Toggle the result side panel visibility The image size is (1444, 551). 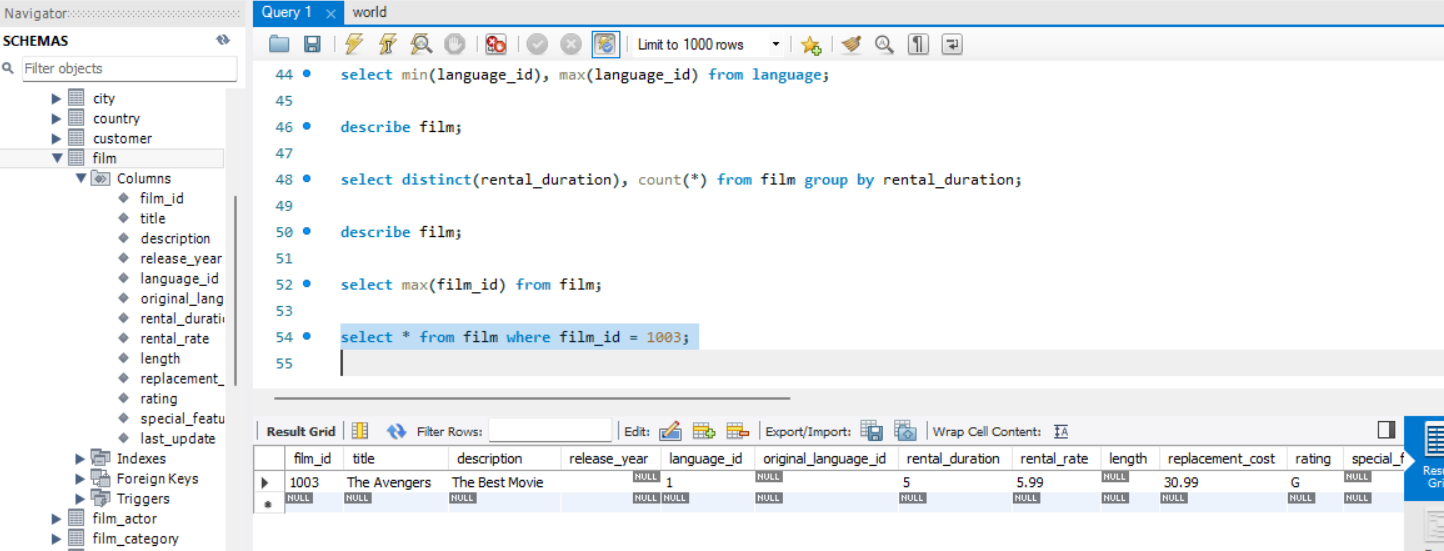pyautogui.click(x=1386, y=429)
